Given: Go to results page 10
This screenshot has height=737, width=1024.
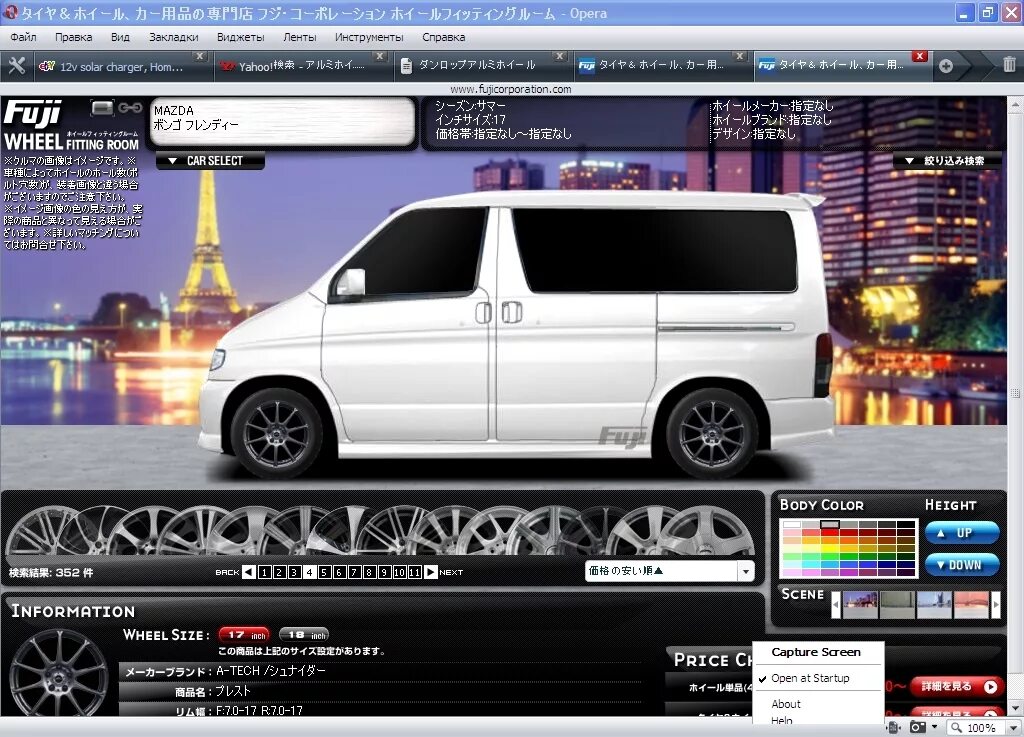Looking at the screenshot, I should [x=399, y=572].
